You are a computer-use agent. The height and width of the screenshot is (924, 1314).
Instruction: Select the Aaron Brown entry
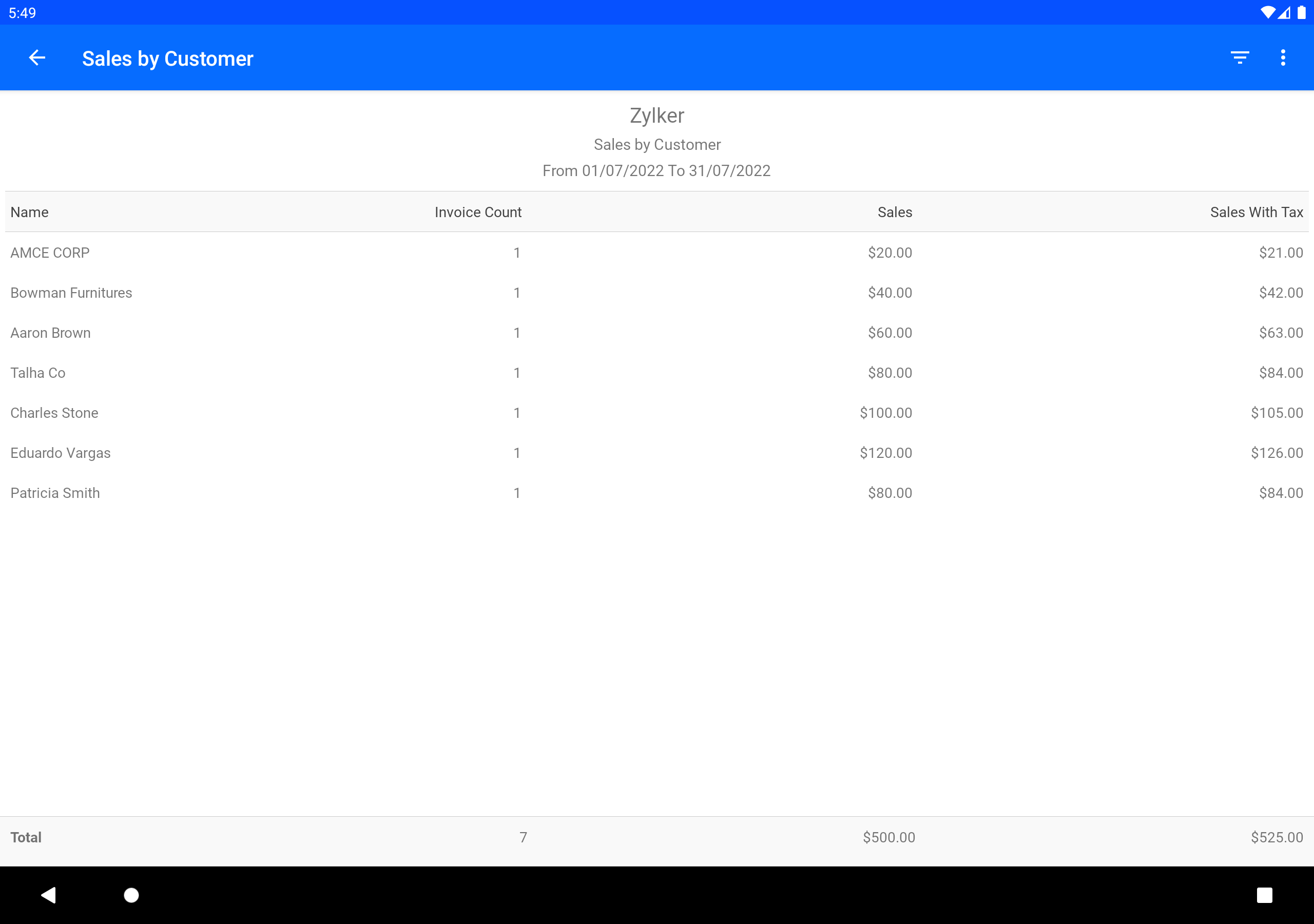(x=657, y=333)
